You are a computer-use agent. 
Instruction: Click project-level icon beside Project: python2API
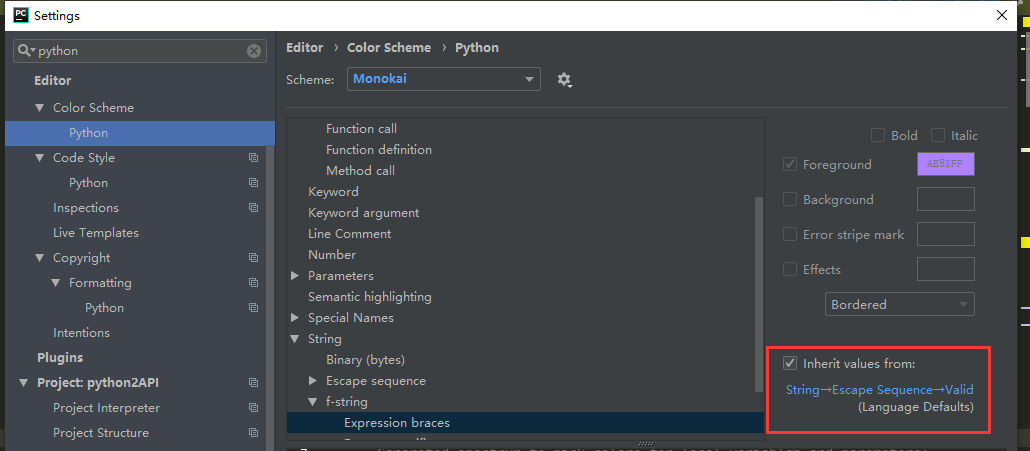(x=254, y=383)
